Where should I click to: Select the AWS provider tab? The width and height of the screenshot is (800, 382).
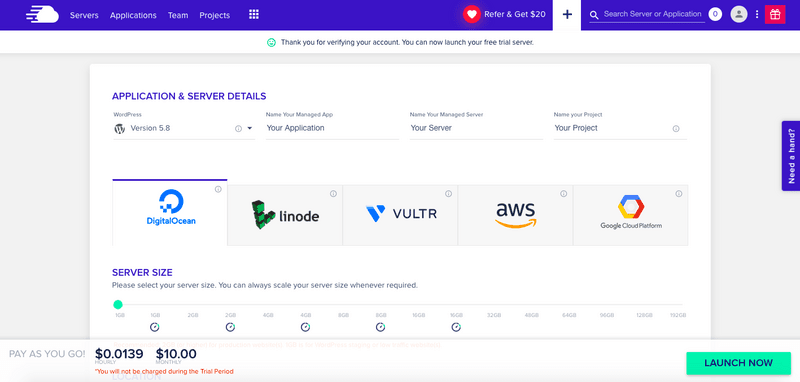(x=516, y=215)
